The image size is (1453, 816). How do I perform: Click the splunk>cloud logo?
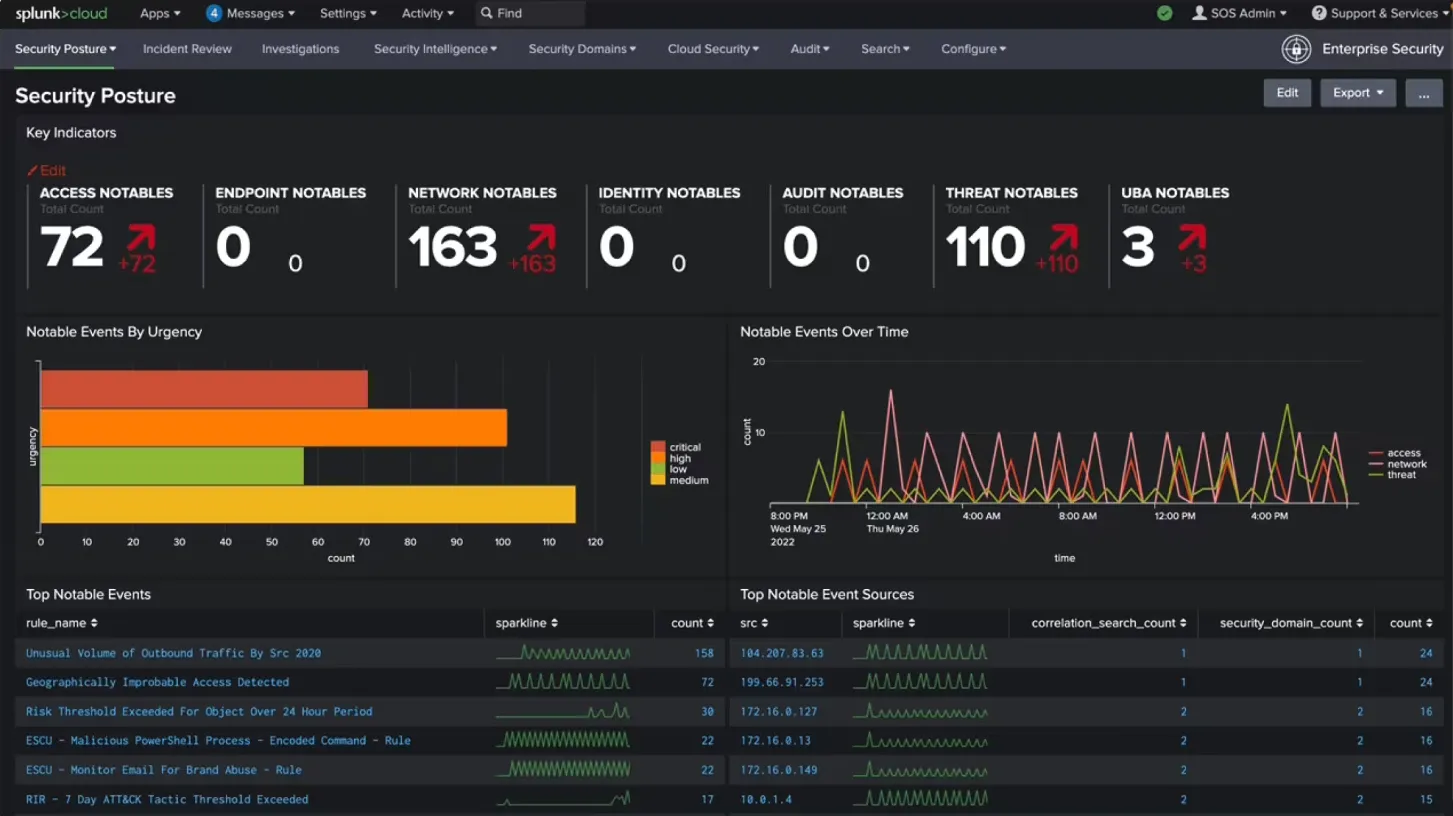click(60, 13)
